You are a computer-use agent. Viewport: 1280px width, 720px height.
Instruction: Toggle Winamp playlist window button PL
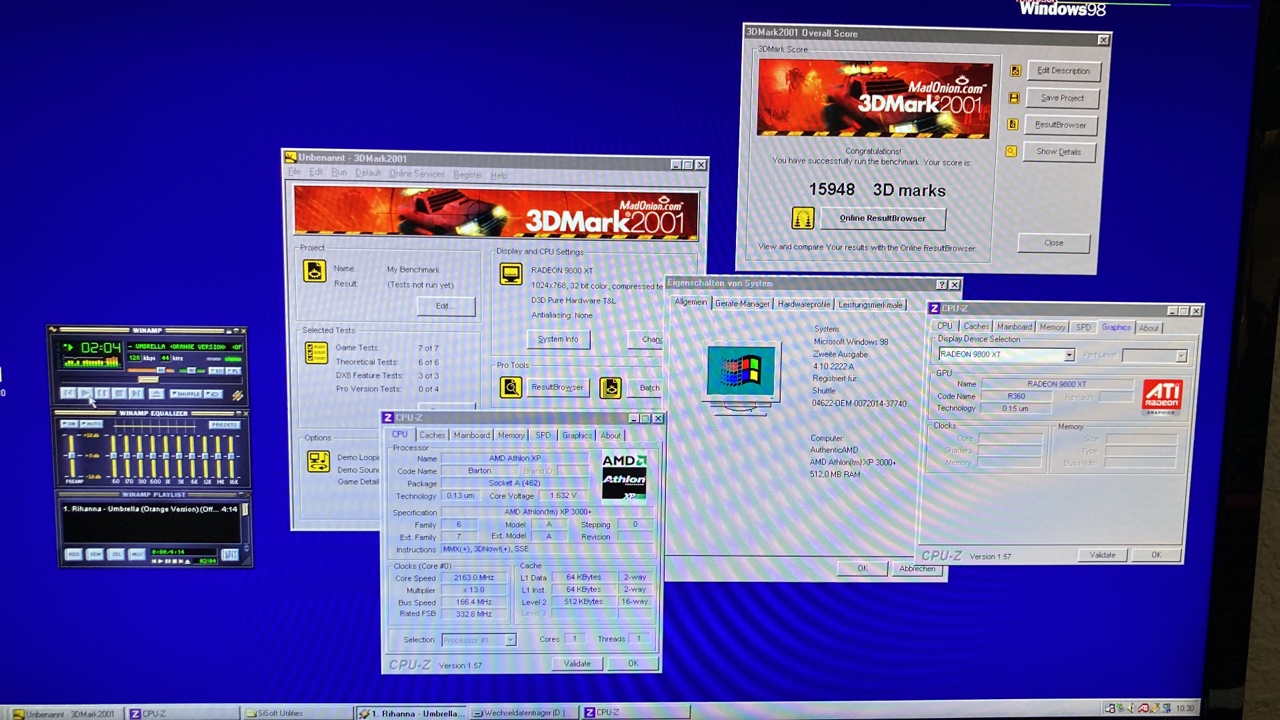(233, 371)
